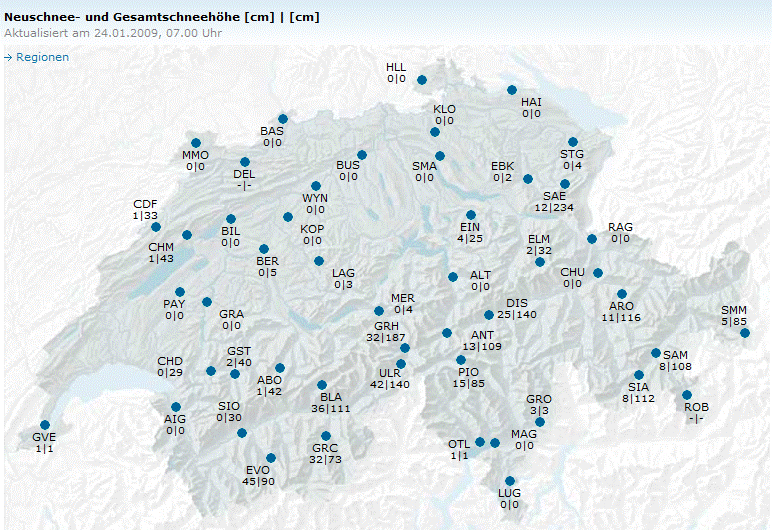Click the HAI station dot
772x530 pixels.
pos(512,90)
